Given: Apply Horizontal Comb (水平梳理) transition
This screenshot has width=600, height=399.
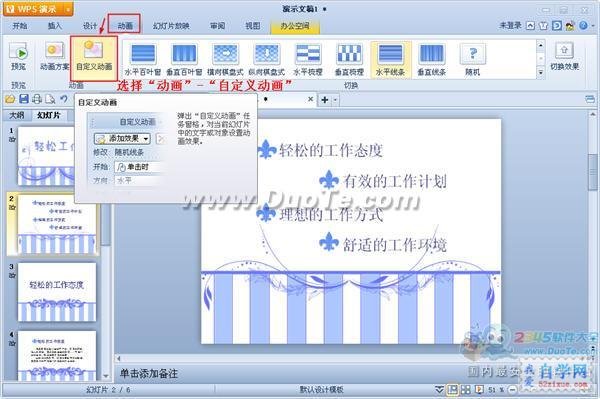Looking at the screenshot, I should (x=308, y=60).
